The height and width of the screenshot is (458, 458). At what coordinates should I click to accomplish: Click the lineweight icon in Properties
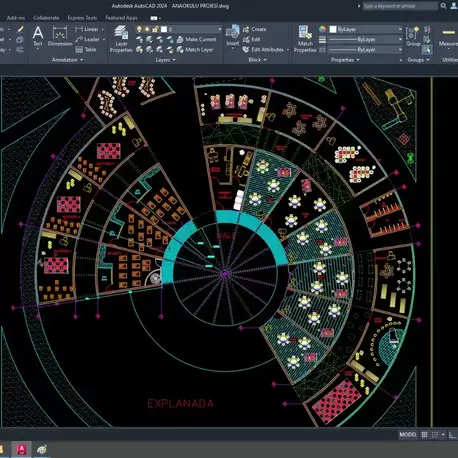click(x=322, y=40)
